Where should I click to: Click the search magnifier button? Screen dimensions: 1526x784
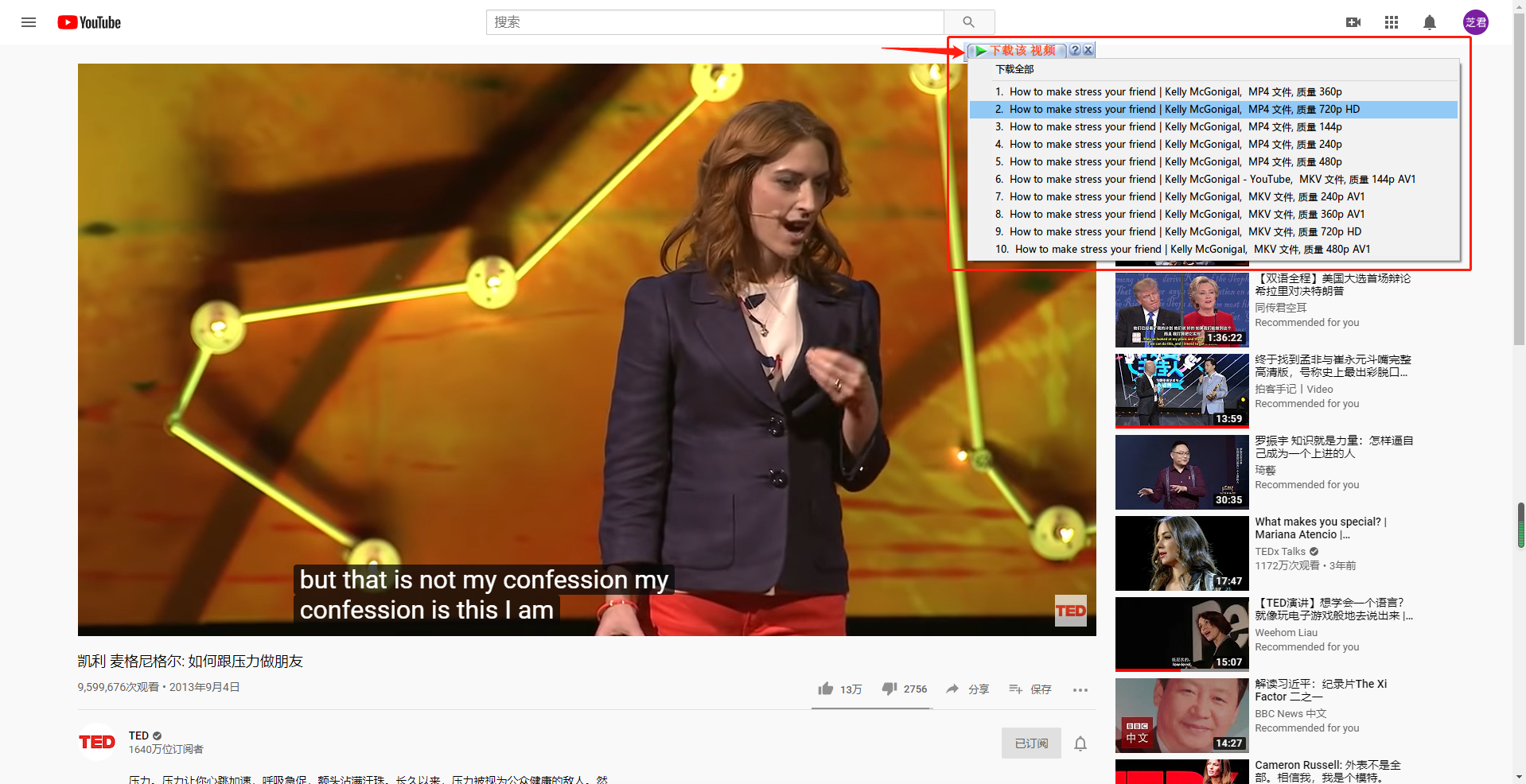pyautogui.click(x=968, y=22)
